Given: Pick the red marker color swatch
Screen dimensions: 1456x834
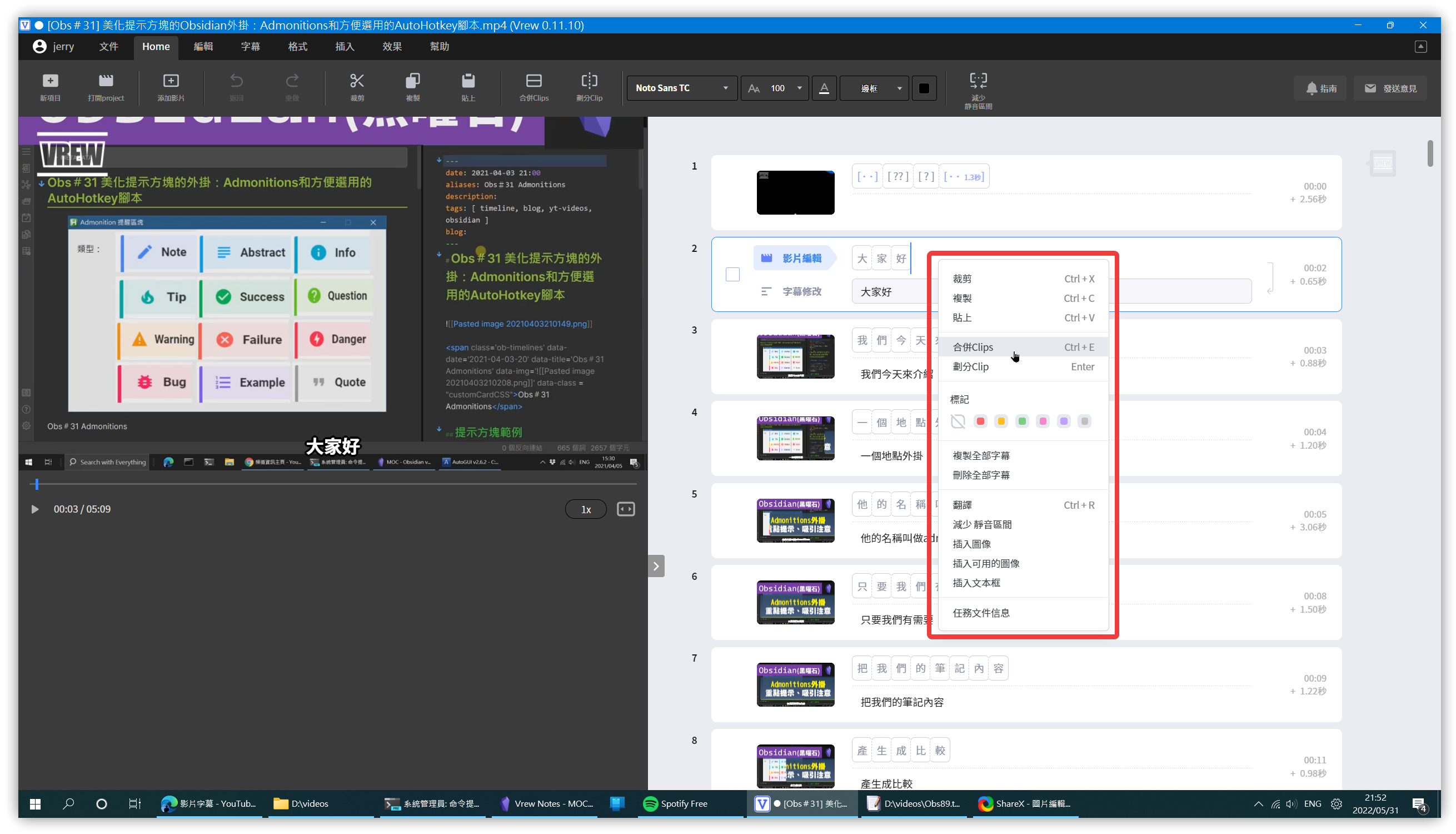Looking at the screenshot, I should pos(980,421).
